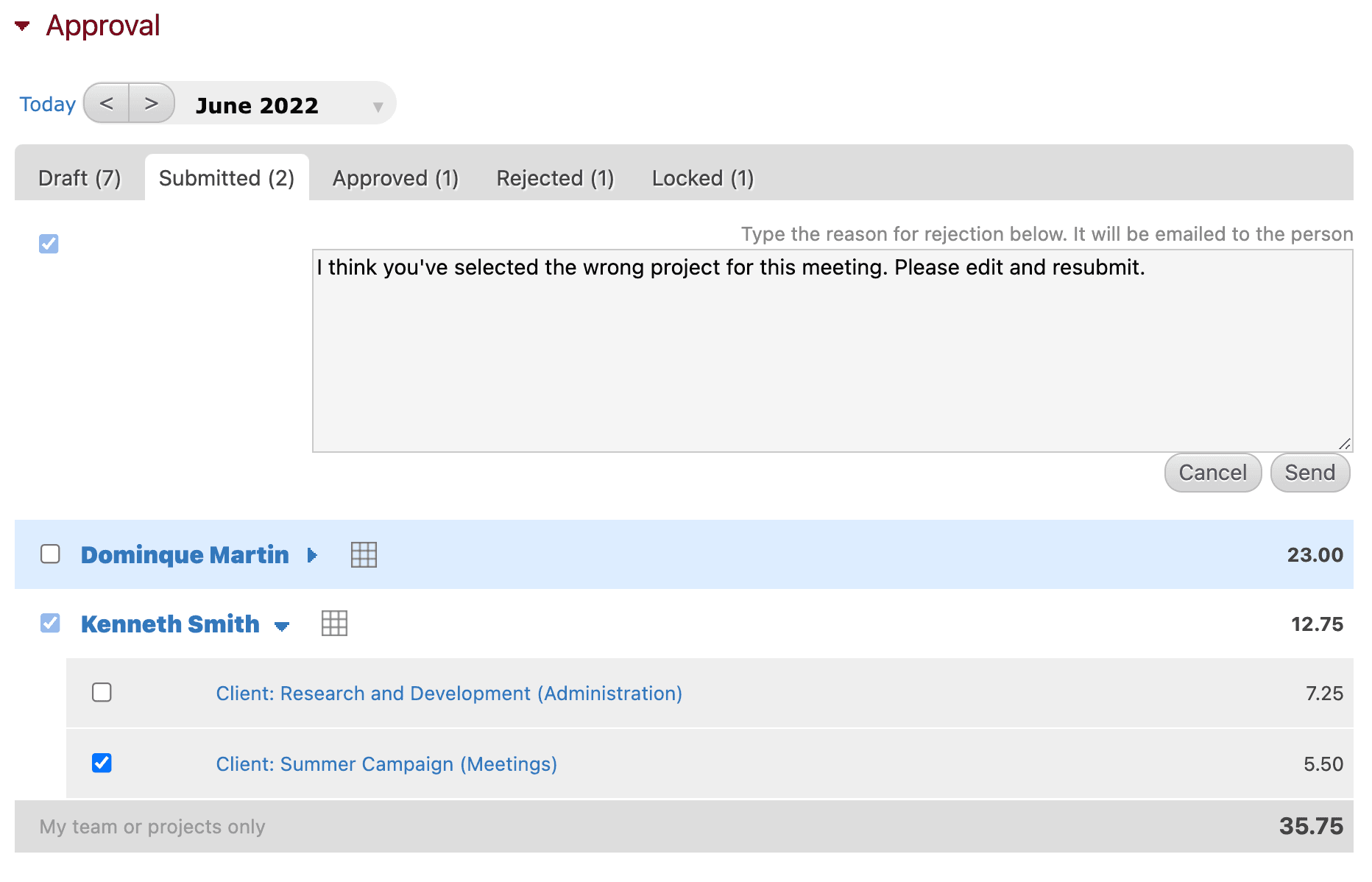
Task: Open Dominque Martin's timesheet grid view
Action: pos(364,555)
